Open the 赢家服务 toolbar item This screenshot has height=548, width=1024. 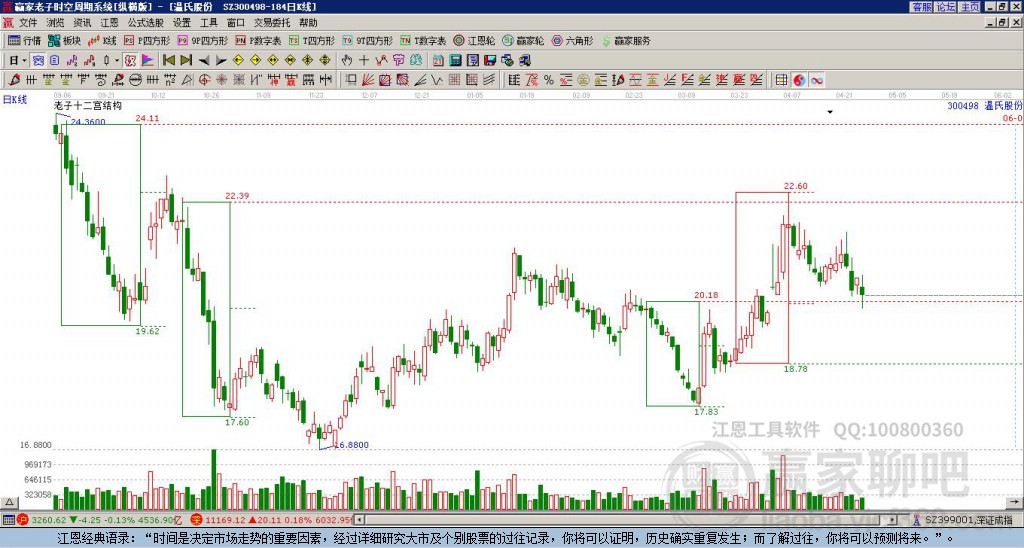(x=626, y=40)
